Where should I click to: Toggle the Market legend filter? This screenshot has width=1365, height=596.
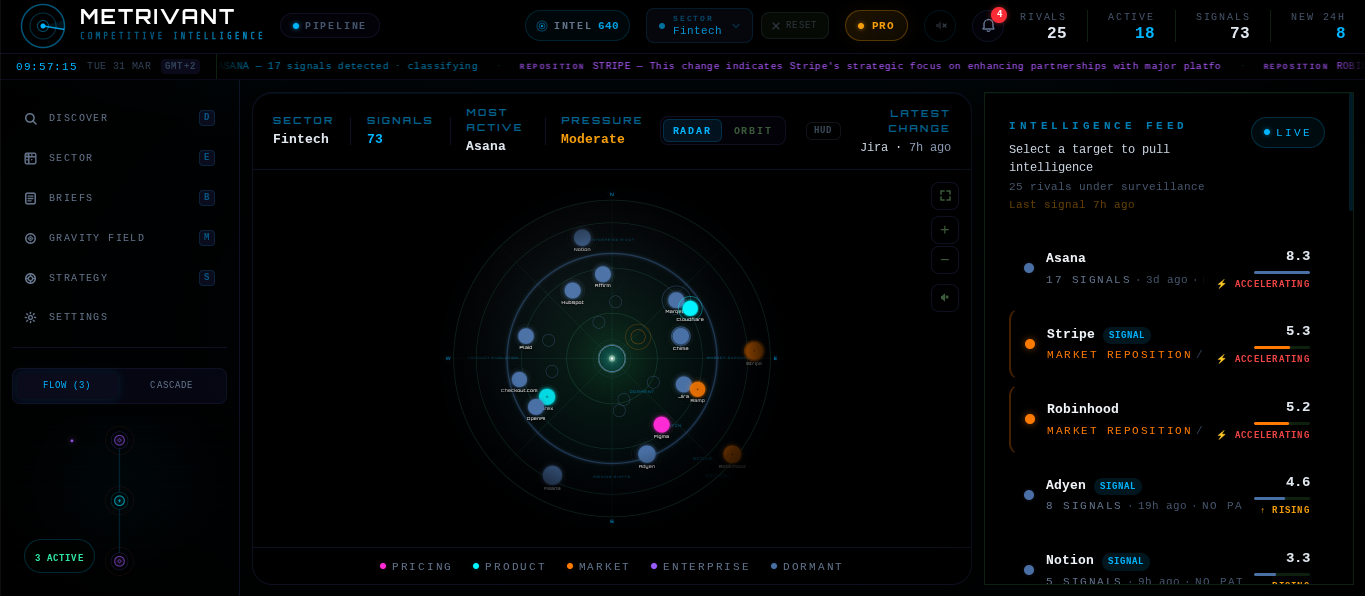[598, 566]
